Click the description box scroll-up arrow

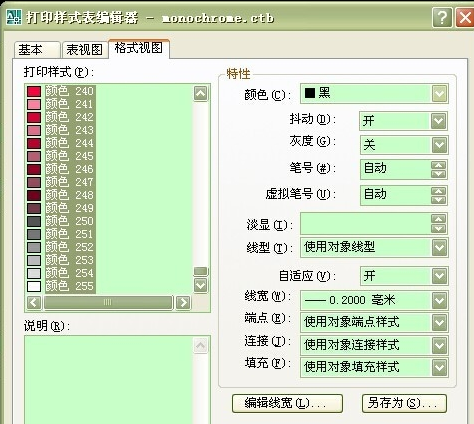[x=201, y=345]
